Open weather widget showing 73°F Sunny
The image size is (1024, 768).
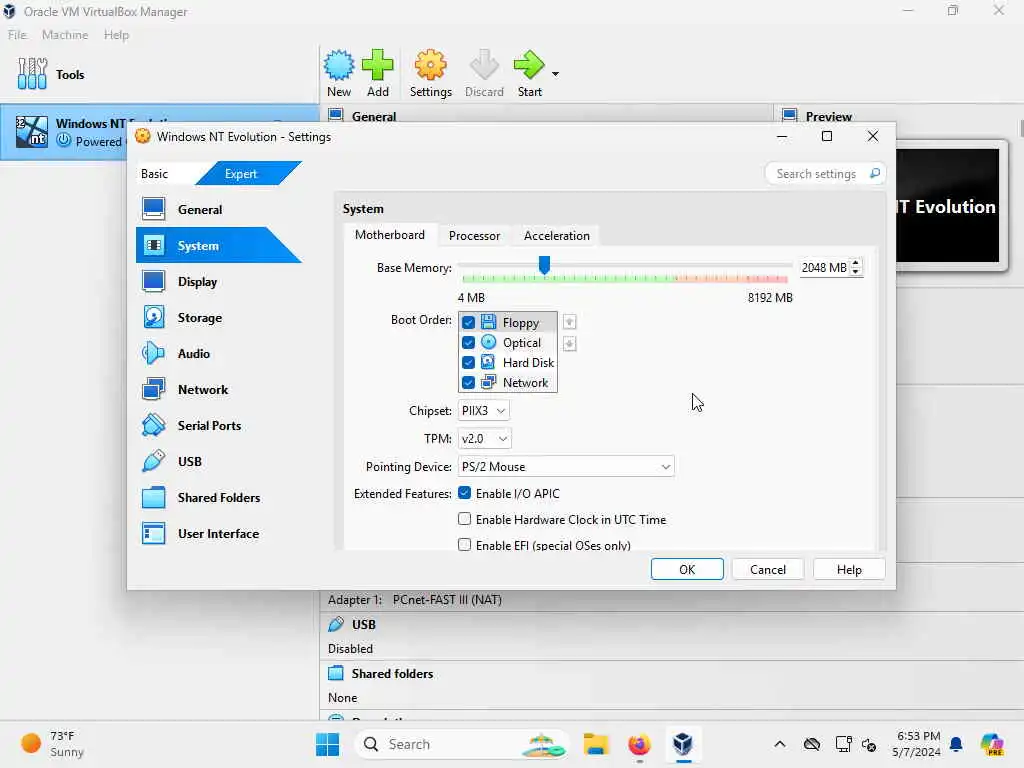pyautogui.click(x=52, y=744)
